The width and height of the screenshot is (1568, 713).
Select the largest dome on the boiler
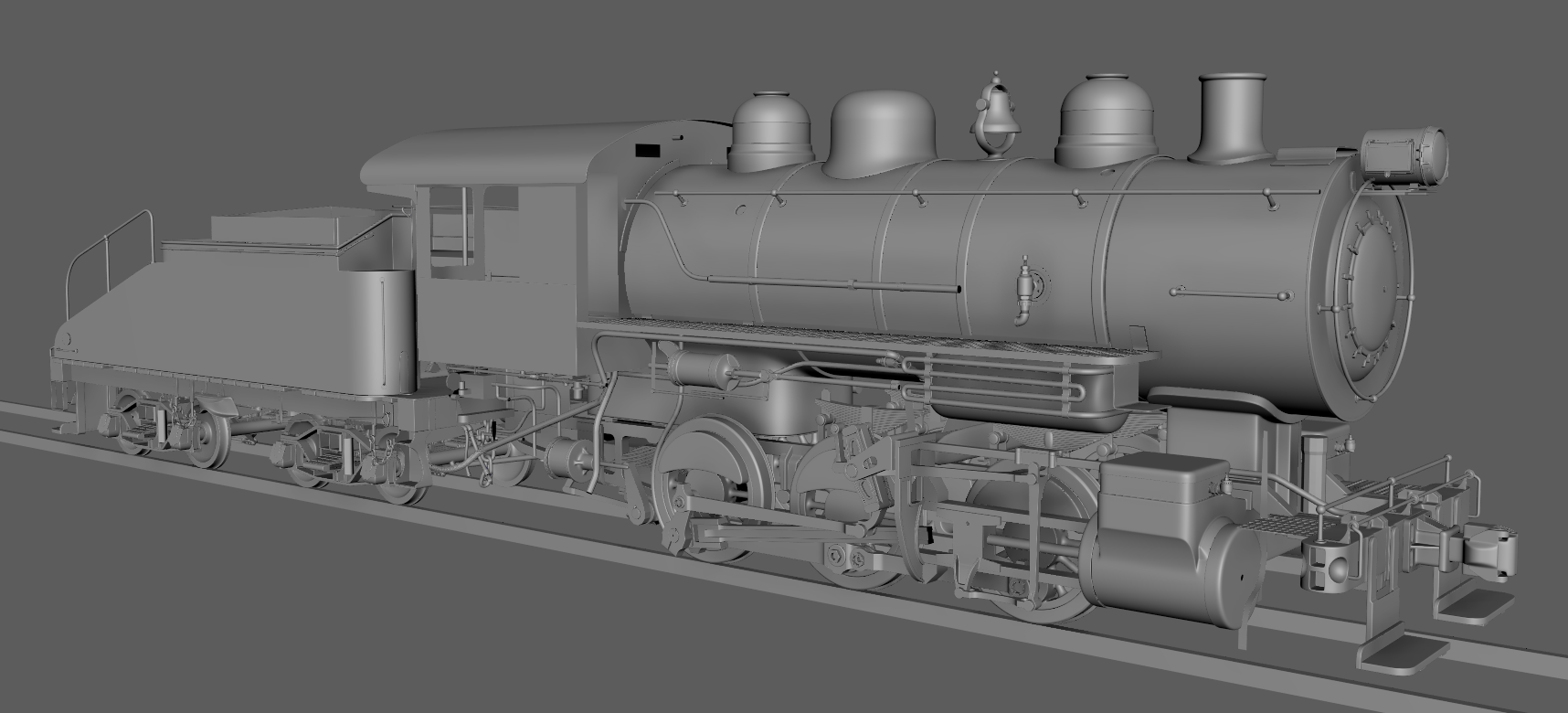coord(882,134)
